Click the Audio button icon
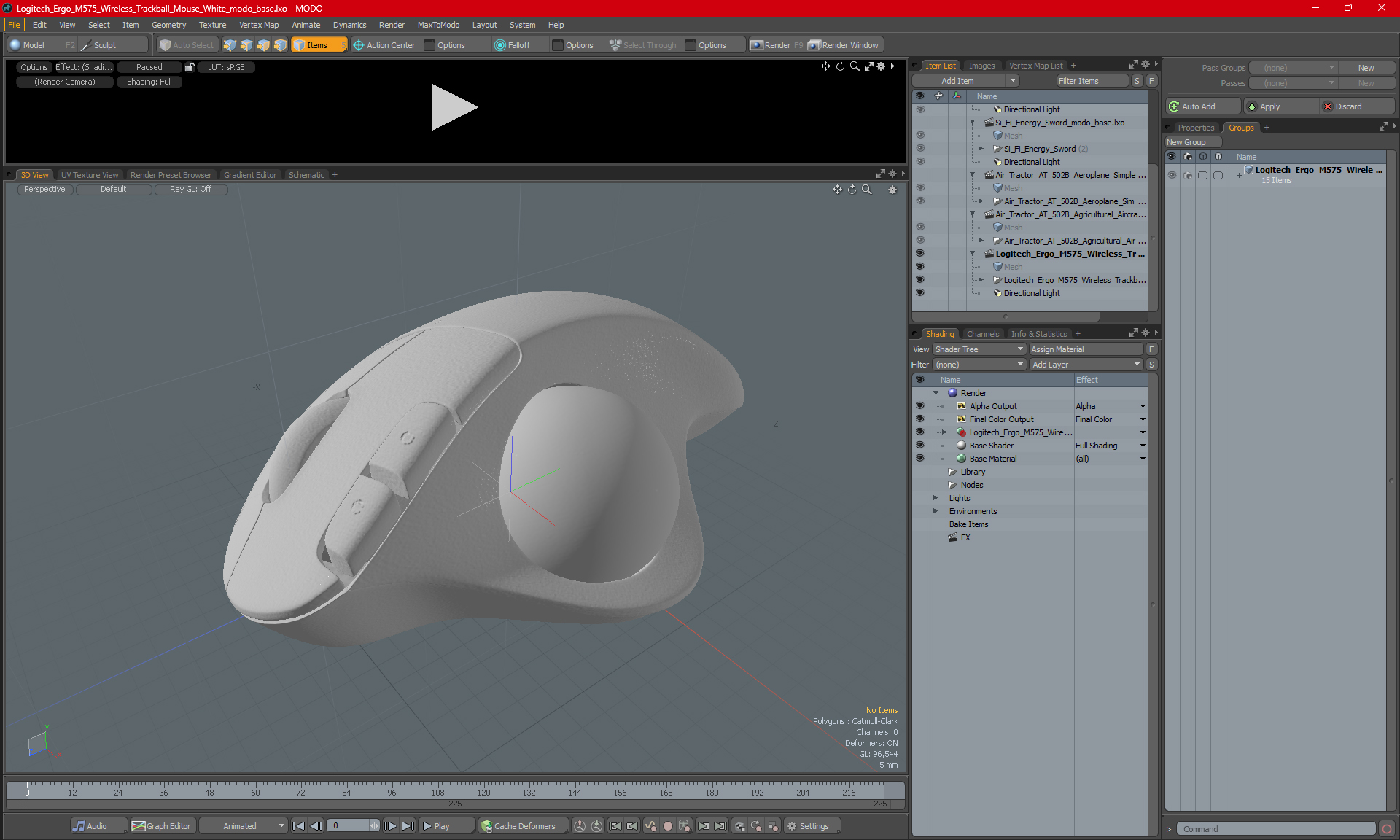 79,826
